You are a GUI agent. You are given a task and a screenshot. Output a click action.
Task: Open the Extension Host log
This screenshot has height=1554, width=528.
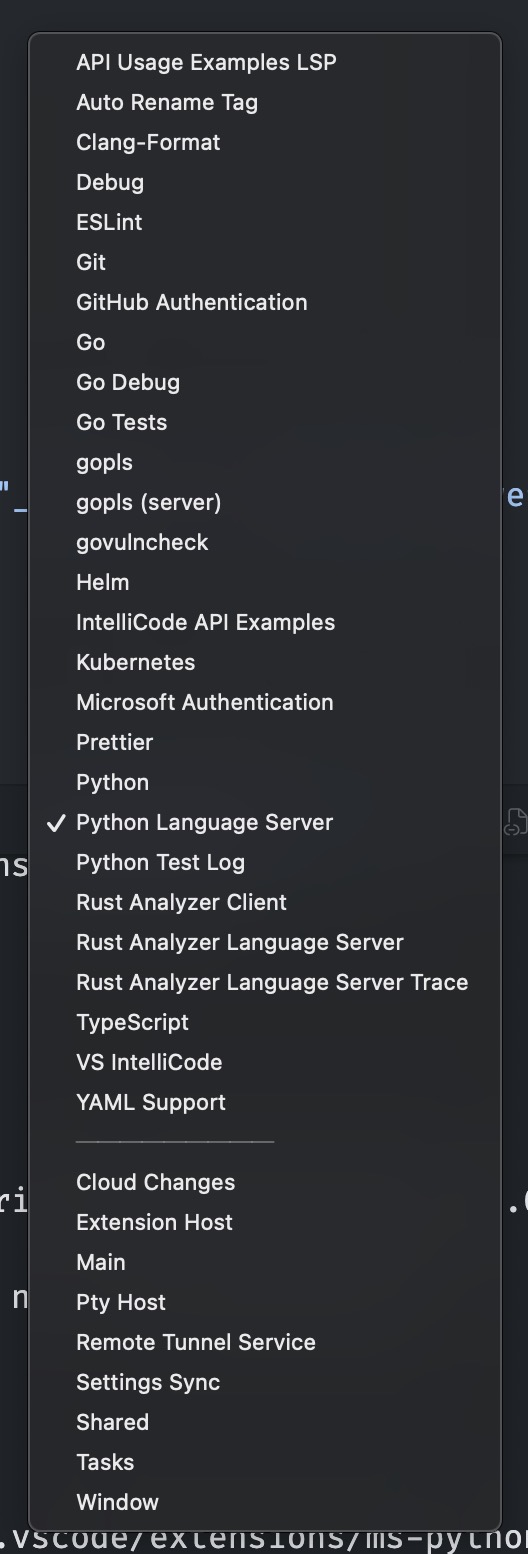click(265, 1222)
